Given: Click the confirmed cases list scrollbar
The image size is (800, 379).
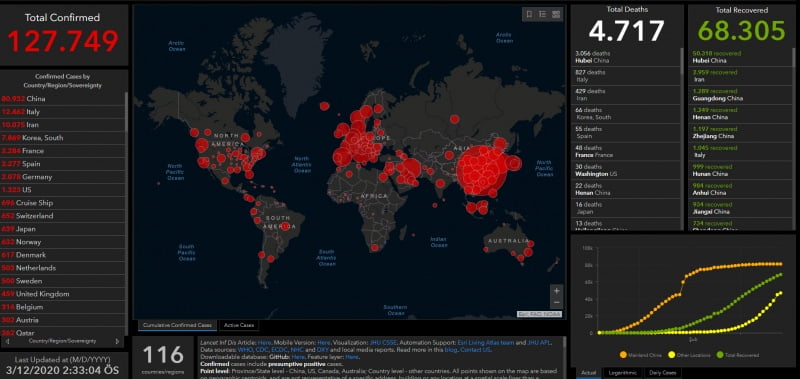Looking at the screenshot, I should coord(126,213).
